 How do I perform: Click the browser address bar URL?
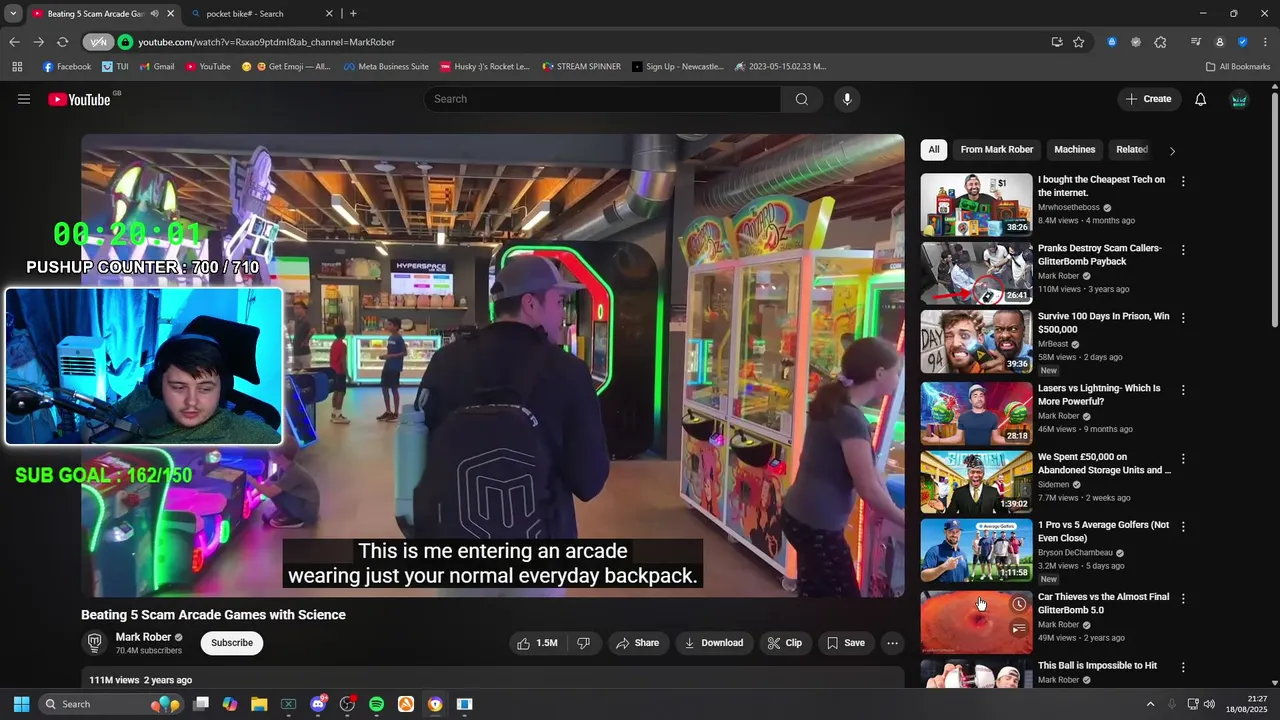[x=266, y=42]
